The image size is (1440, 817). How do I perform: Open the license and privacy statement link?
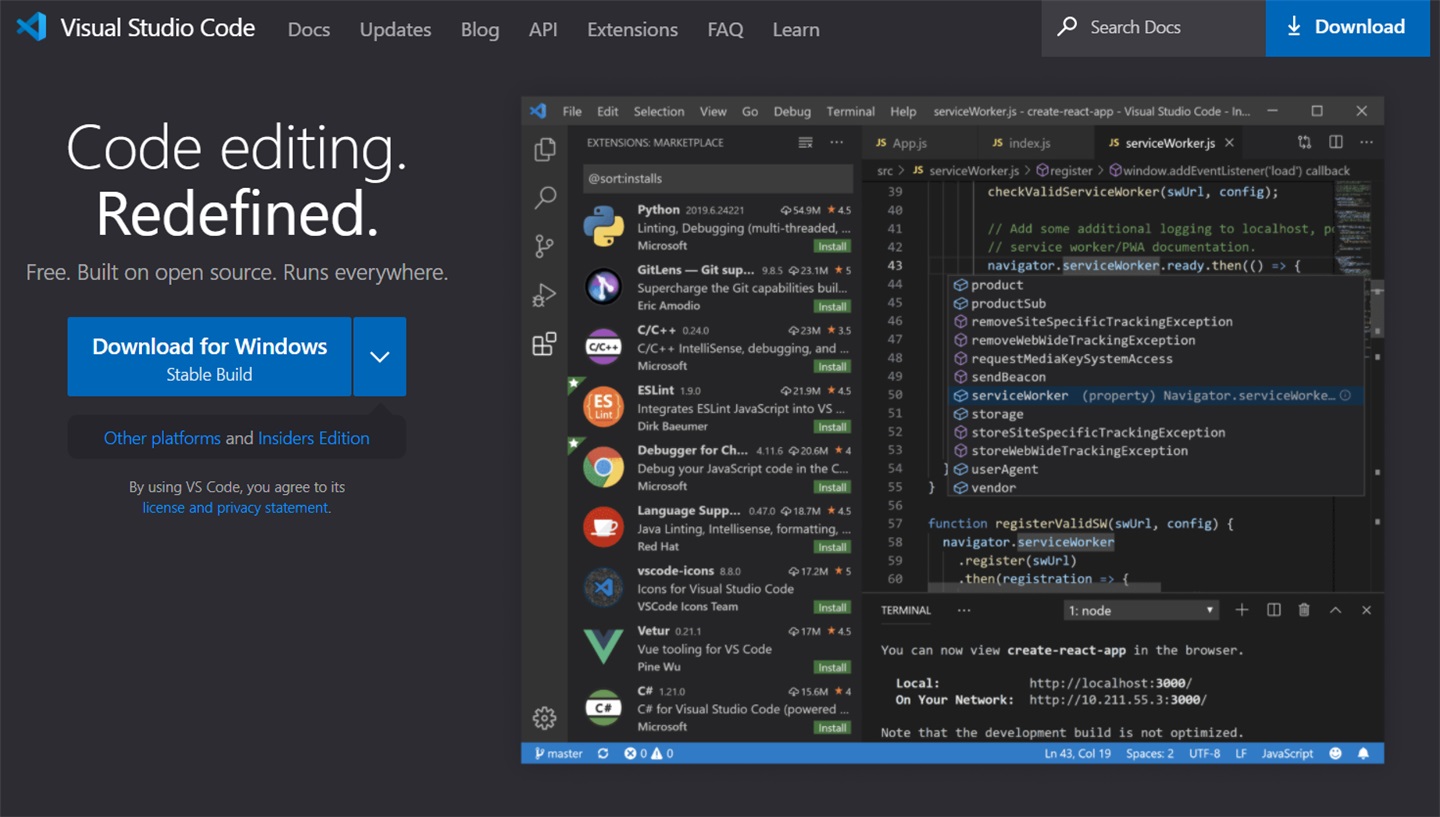(236, 507)
